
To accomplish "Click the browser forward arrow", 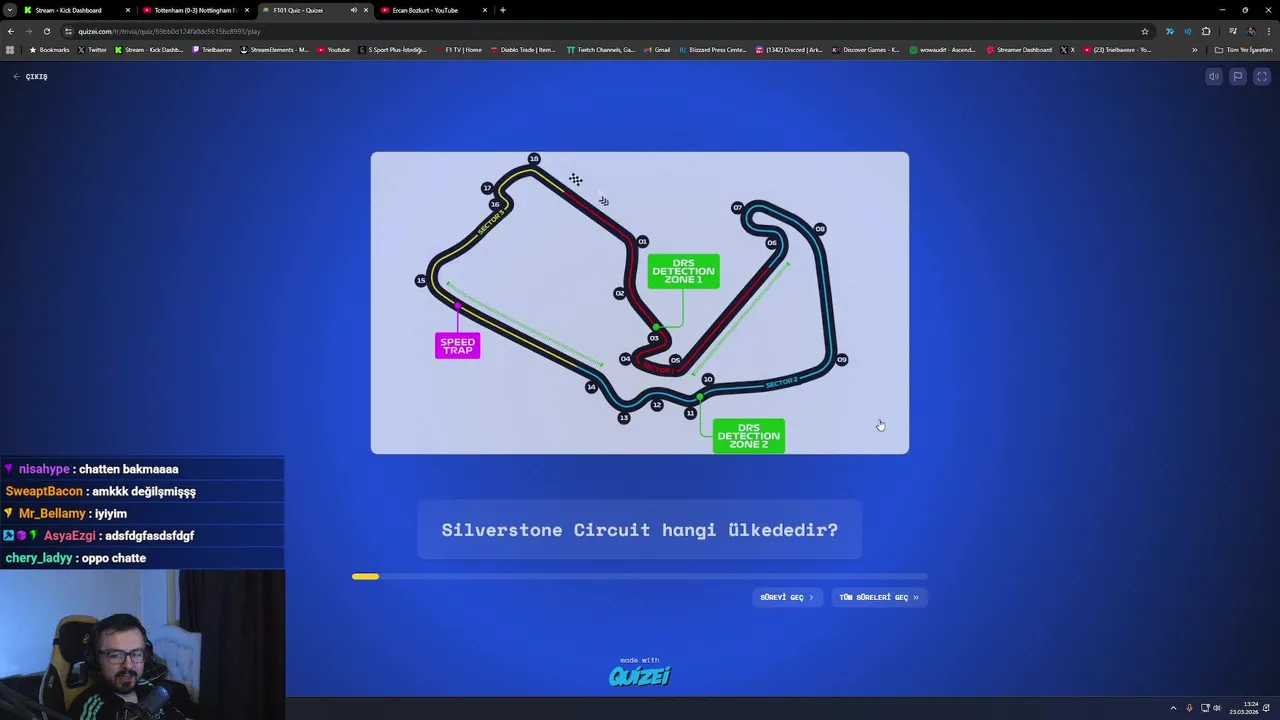I will (28, 31).
